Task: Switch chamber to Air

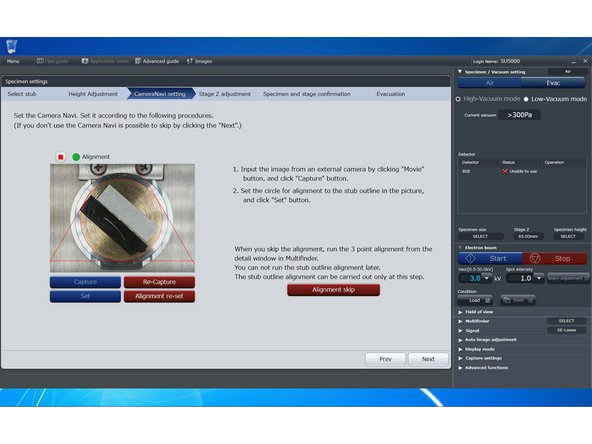Action: [x=490, y=83]
